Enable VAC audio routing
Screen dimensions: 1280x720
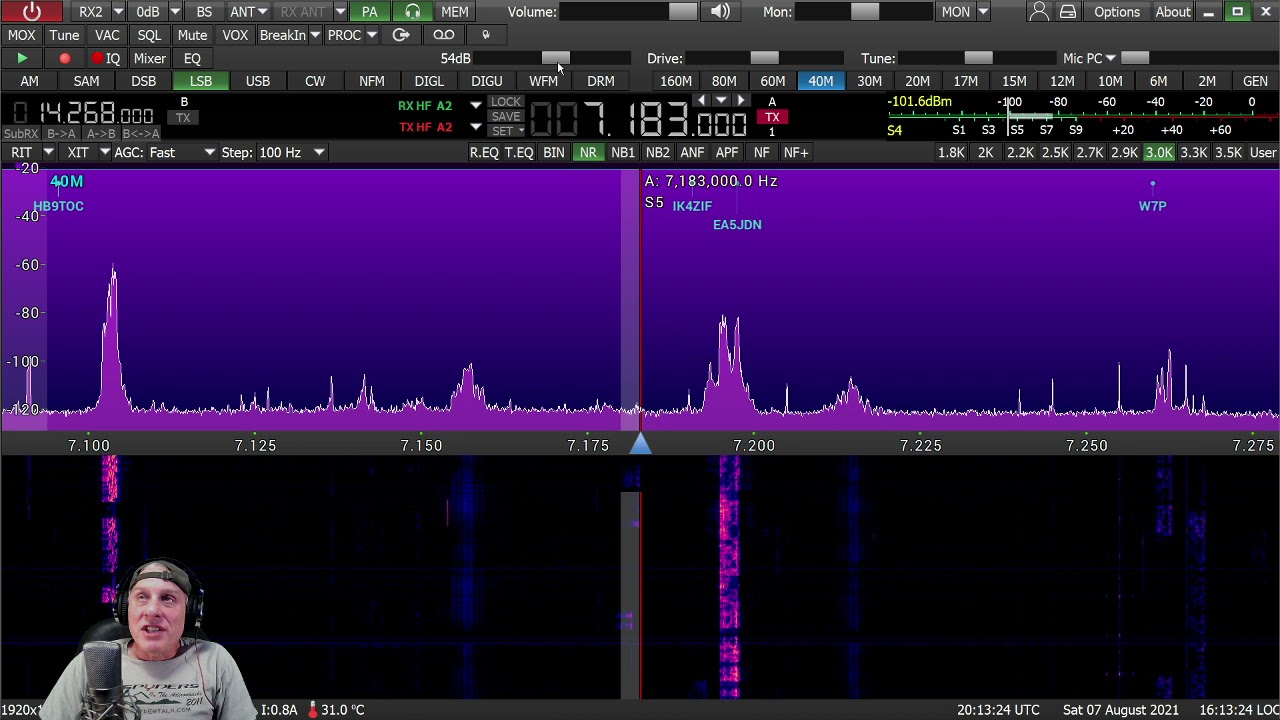coord(107,35)
